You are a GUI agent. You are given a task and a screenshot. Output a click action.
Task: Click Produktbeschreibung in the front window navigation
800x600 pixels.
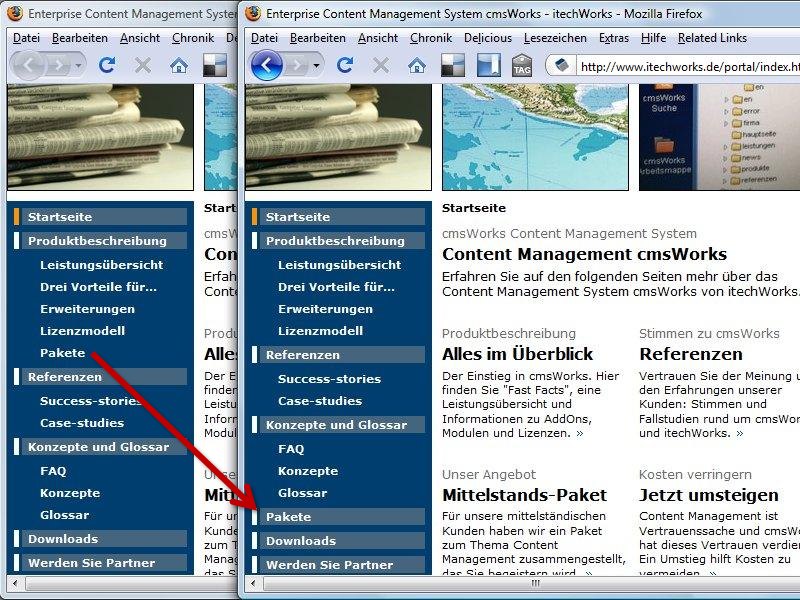(x=338, y=241)
